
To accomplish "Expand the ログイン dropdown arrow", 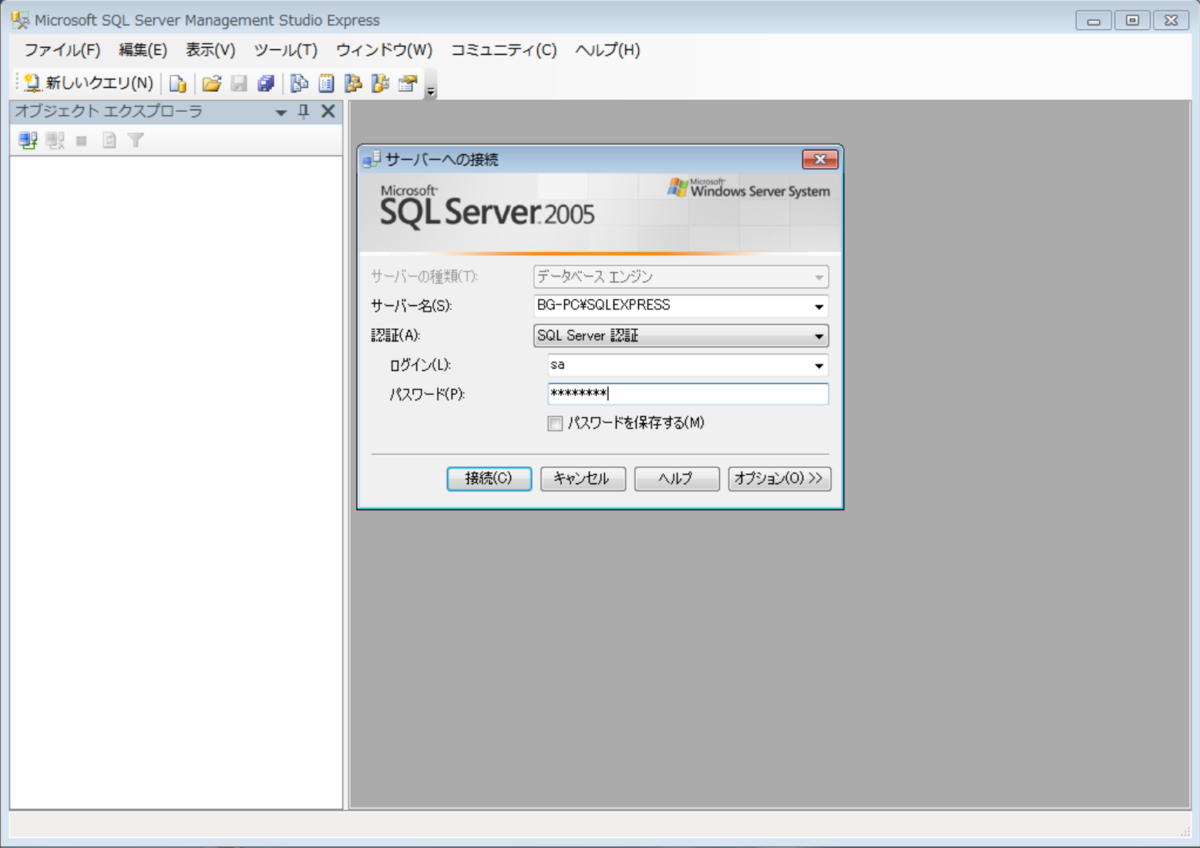I will (819, 366).
